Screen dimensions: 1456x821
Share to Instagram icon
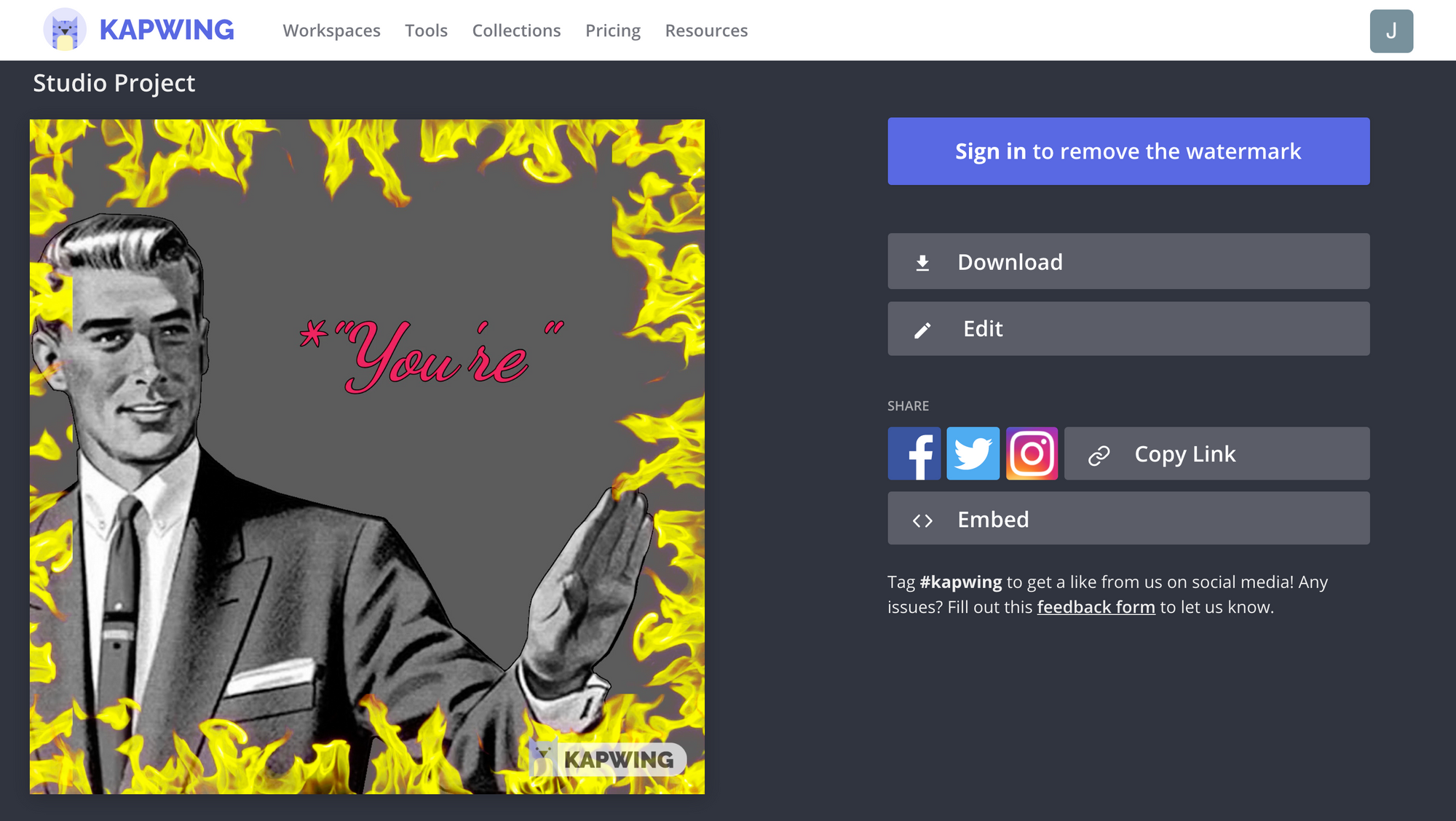point(1032,453)
